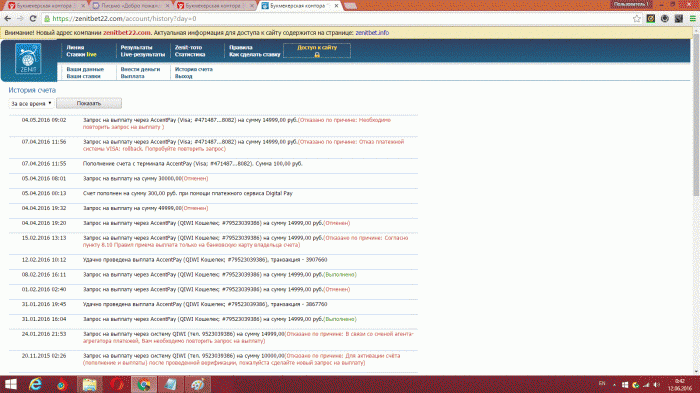
Task: Open the История счета menu link
Action: click(194, 69)
